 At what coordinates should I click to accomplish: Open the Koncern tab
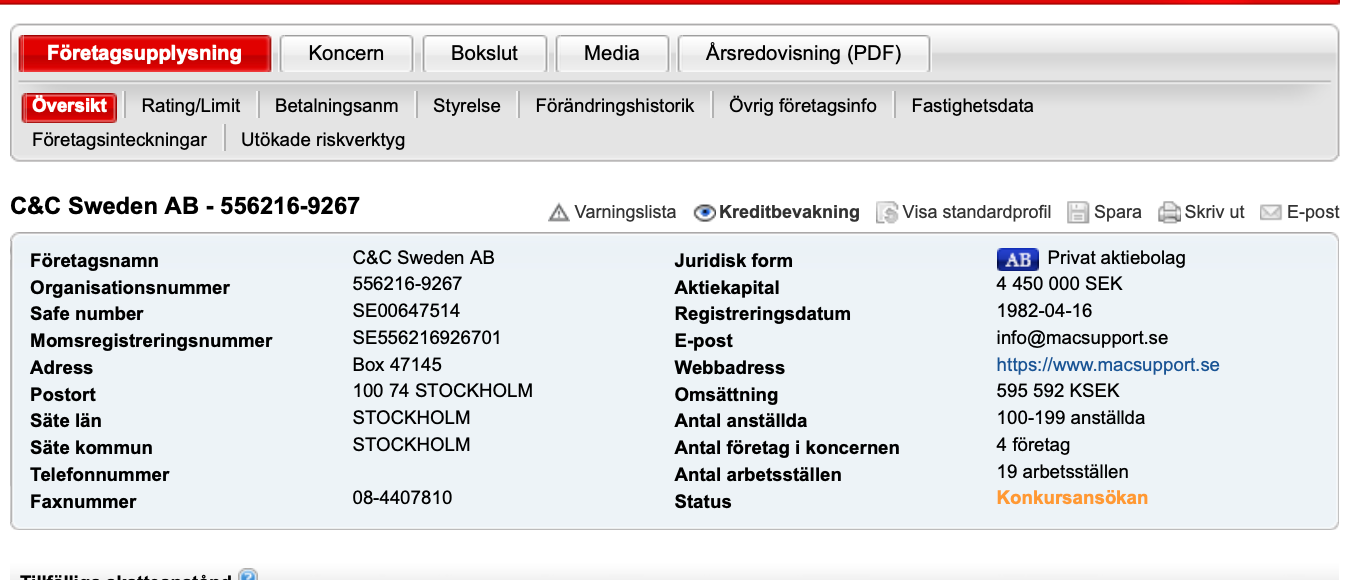coord(346,54)
